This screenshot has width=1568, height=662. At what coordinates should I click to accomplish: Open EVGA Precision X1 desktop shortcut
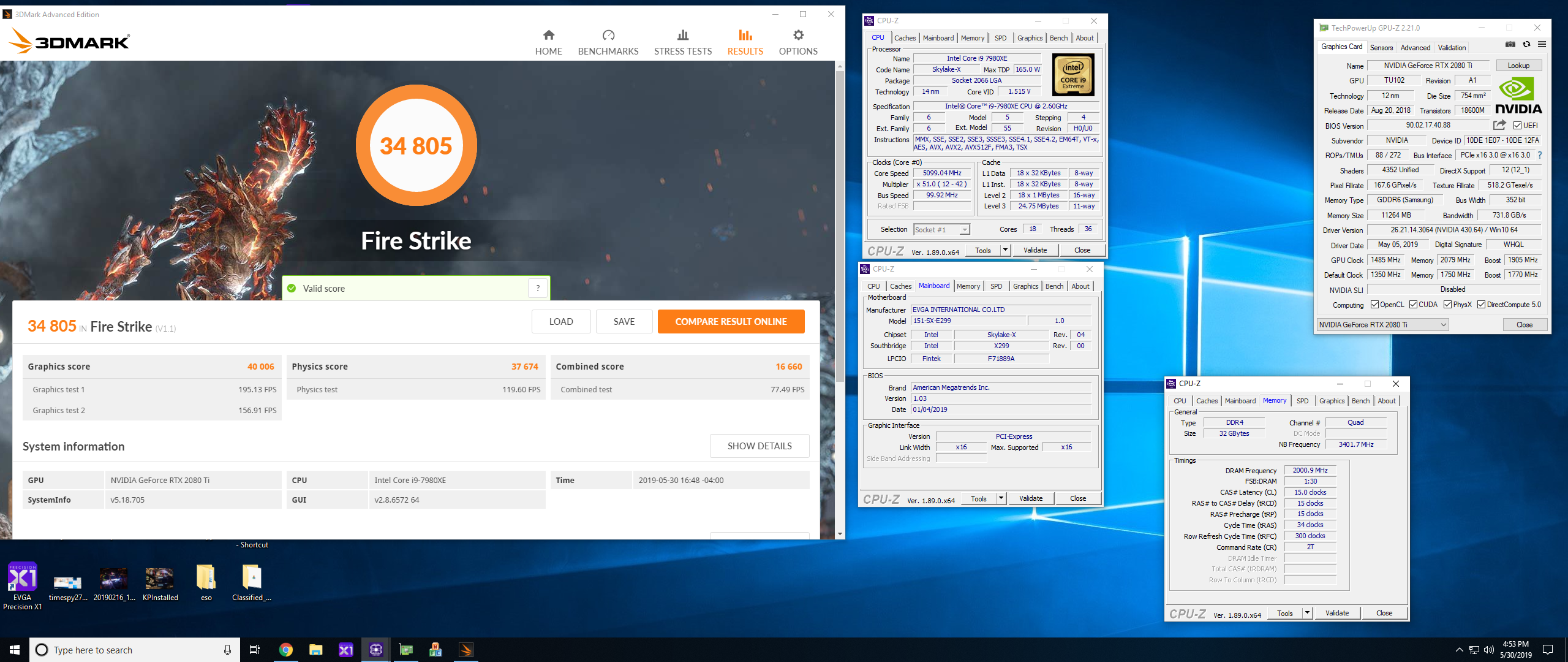(x=22, y=587)
